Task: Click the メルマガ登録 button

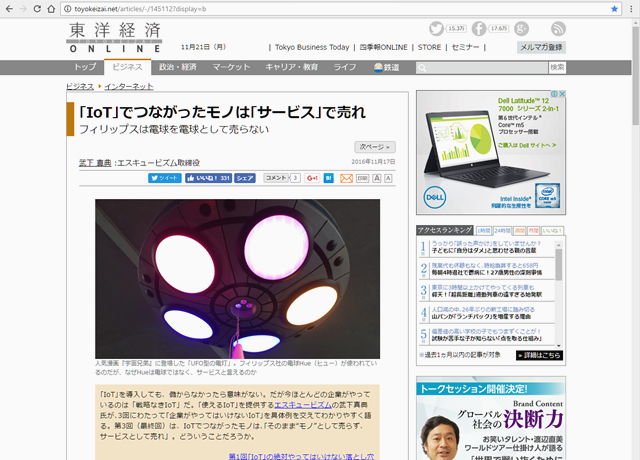Action: click(540, 47)
